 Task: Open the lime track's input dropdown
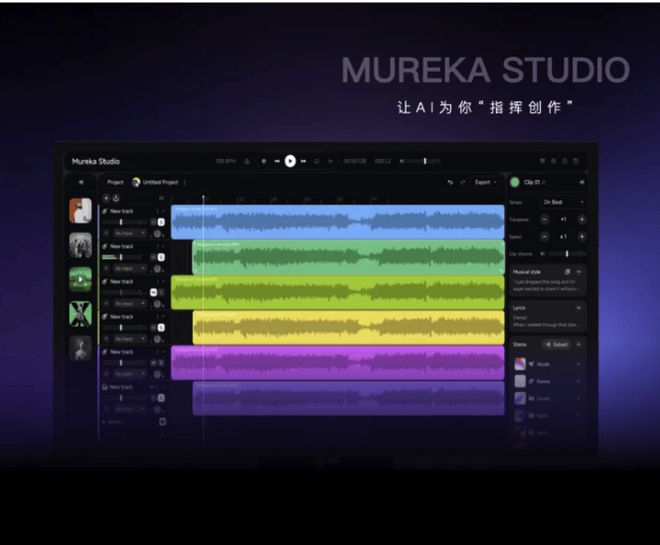click(130, 303)
